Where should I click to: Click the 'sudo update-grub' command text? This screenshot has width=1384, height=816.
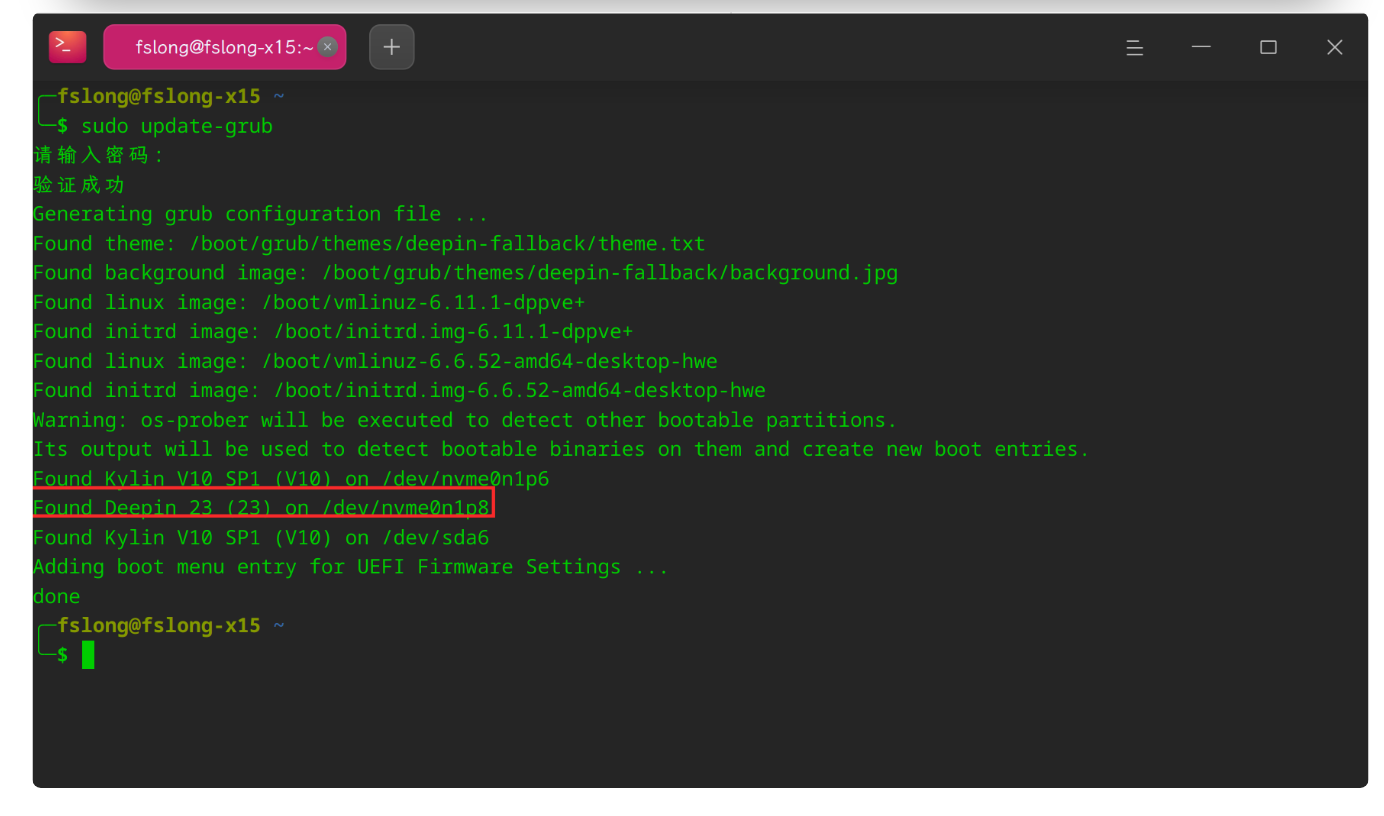[177, 126]
